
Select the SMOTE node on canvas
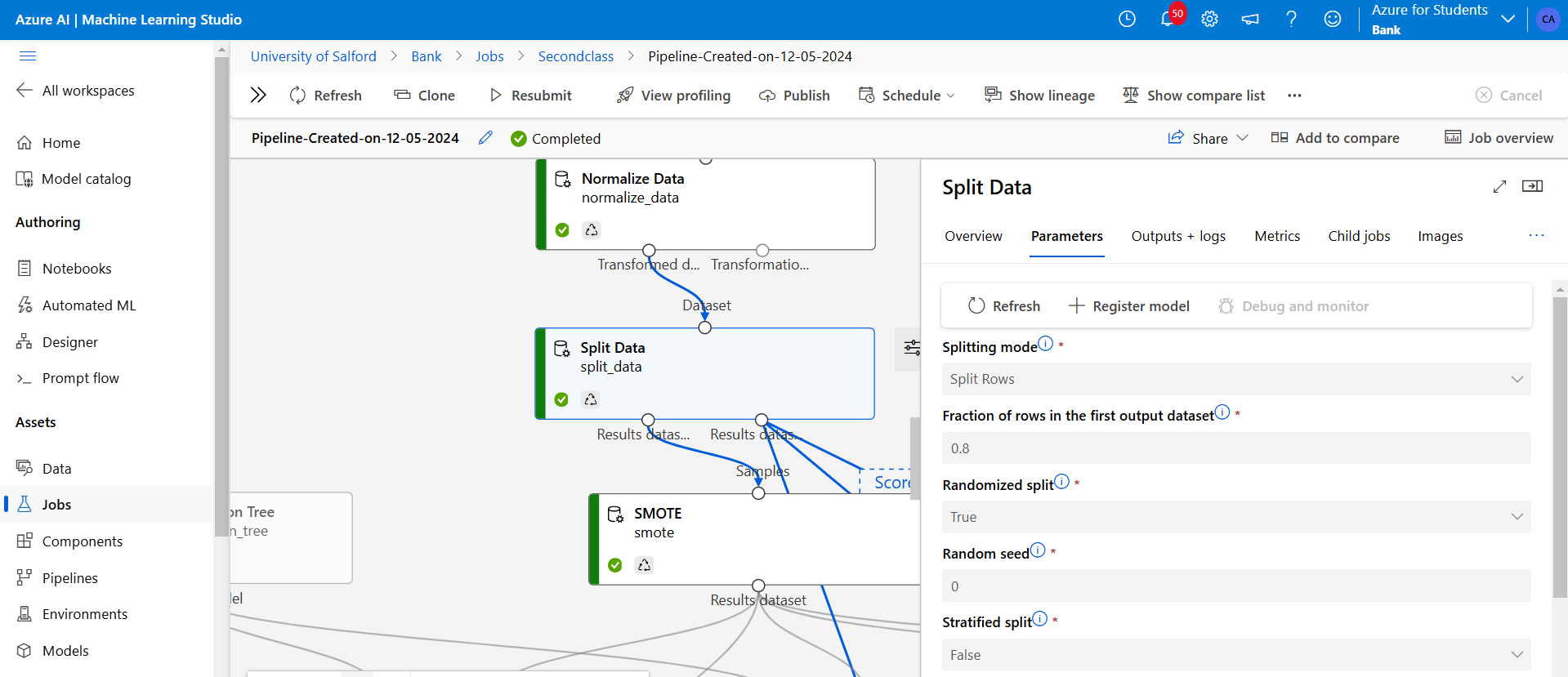(753, 539)
